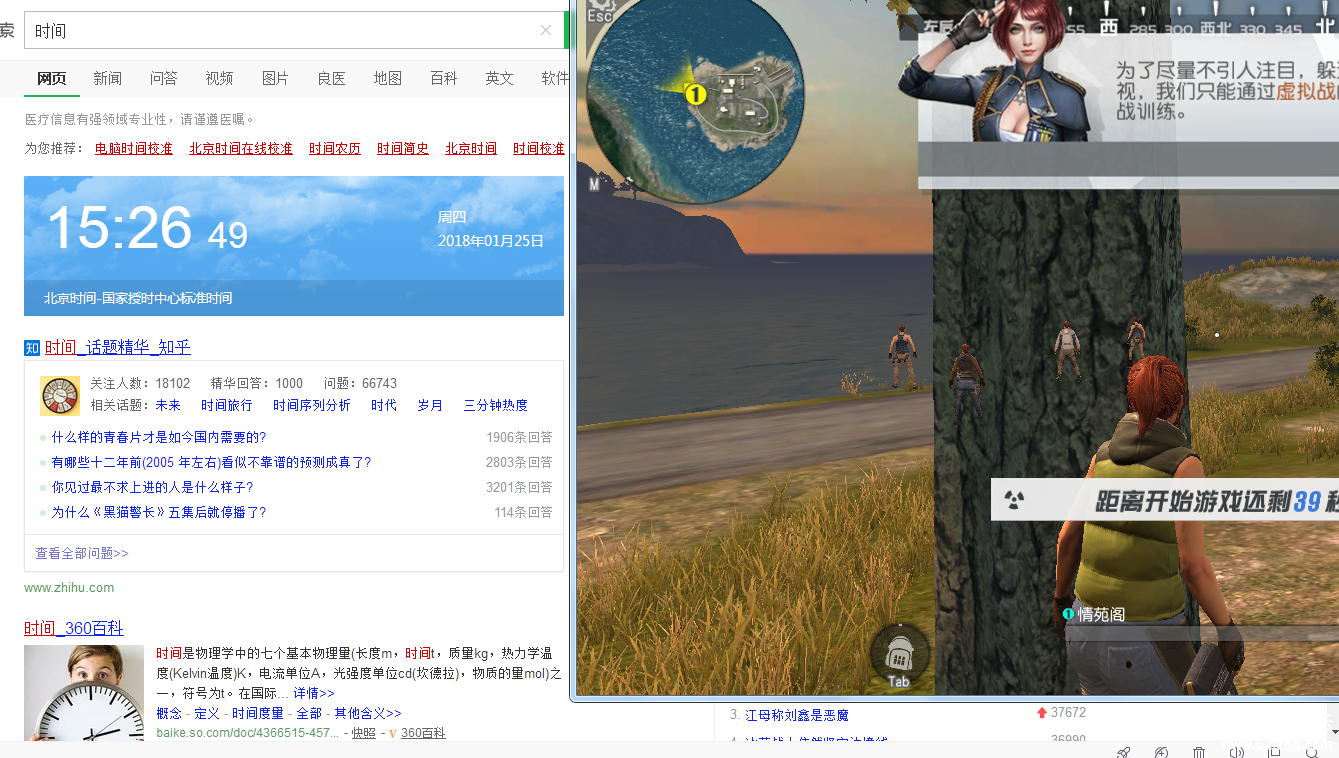Open question about 2005 predictions coming true

[x=211, y=462]
